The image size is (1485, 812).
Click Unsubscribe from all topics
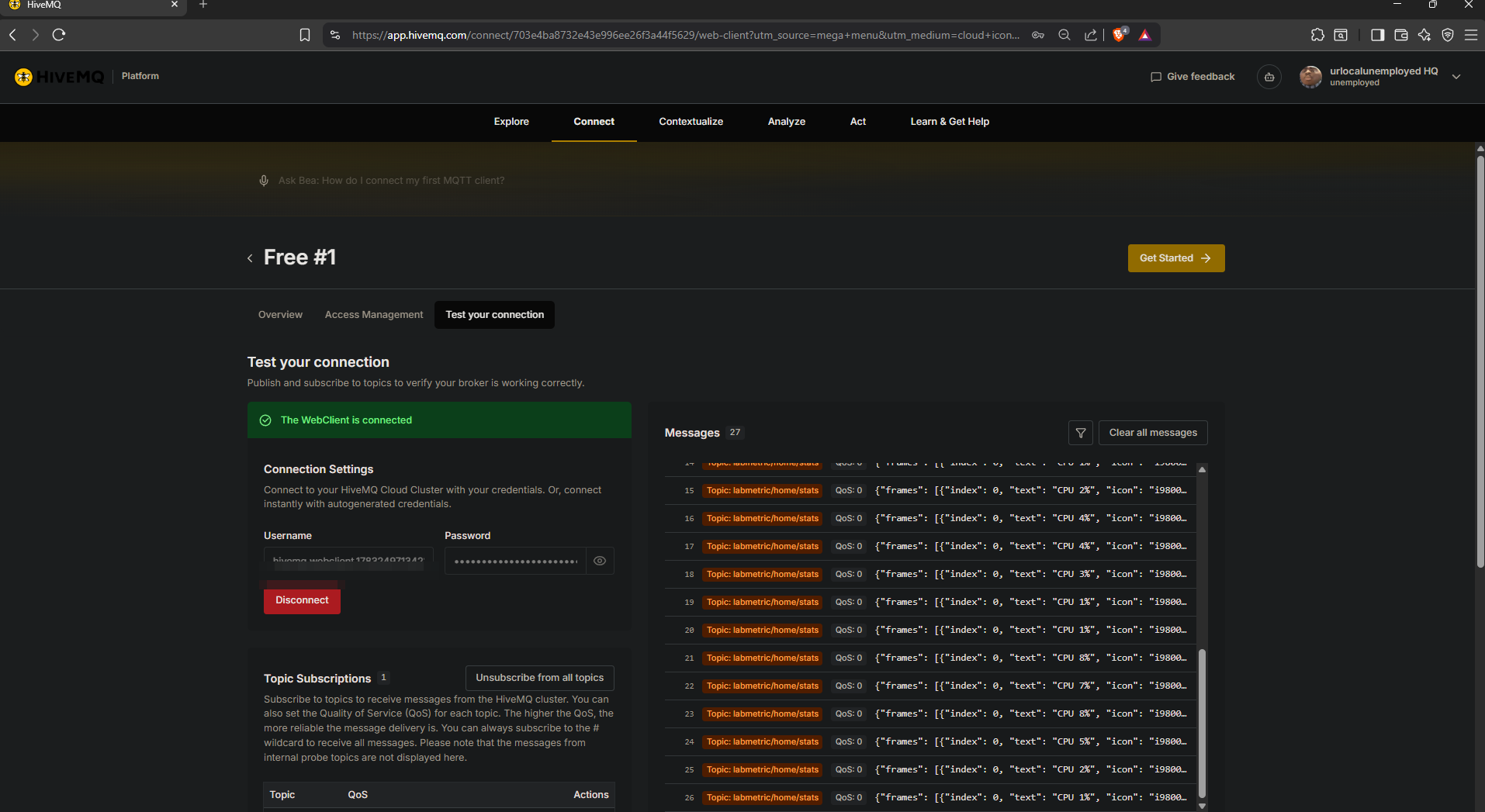[x=540, y=678]
